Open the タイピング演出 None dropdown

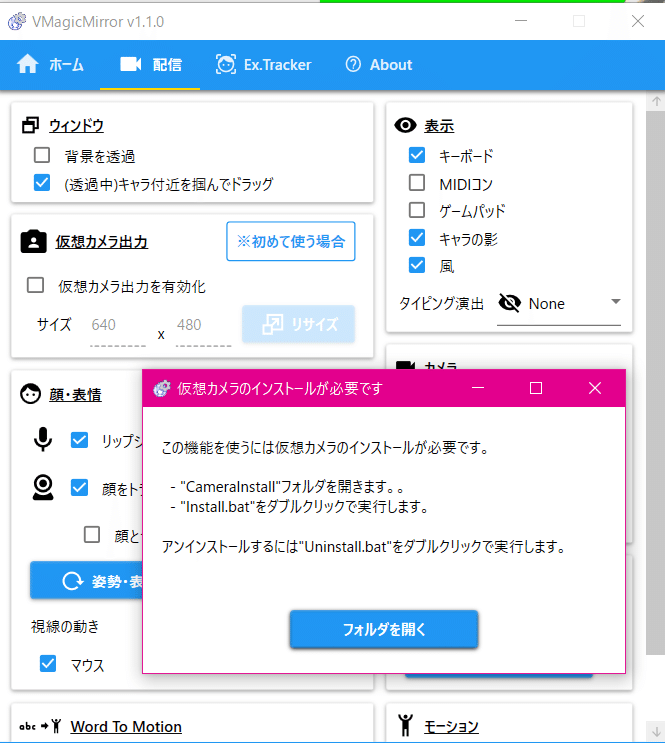click(x=559, y=303)
